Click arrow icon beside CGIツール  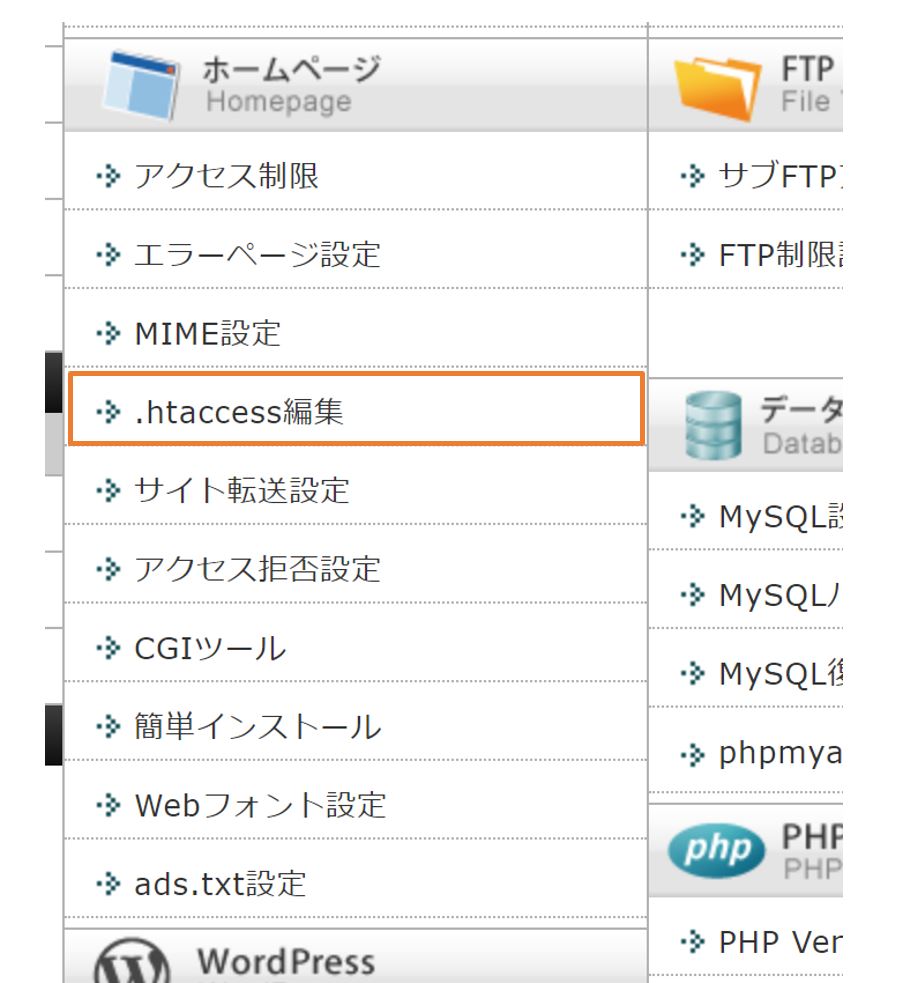click(107, 648)
